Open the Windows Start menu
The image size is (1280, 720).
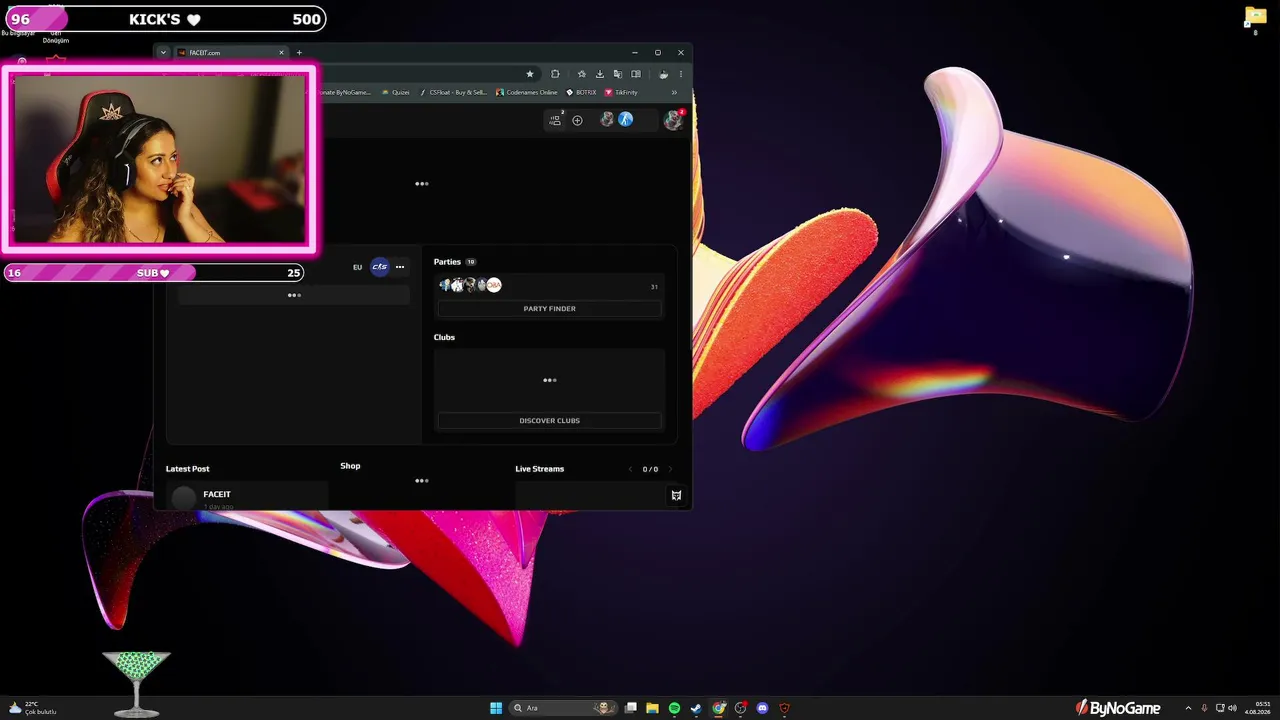point(496,708)
